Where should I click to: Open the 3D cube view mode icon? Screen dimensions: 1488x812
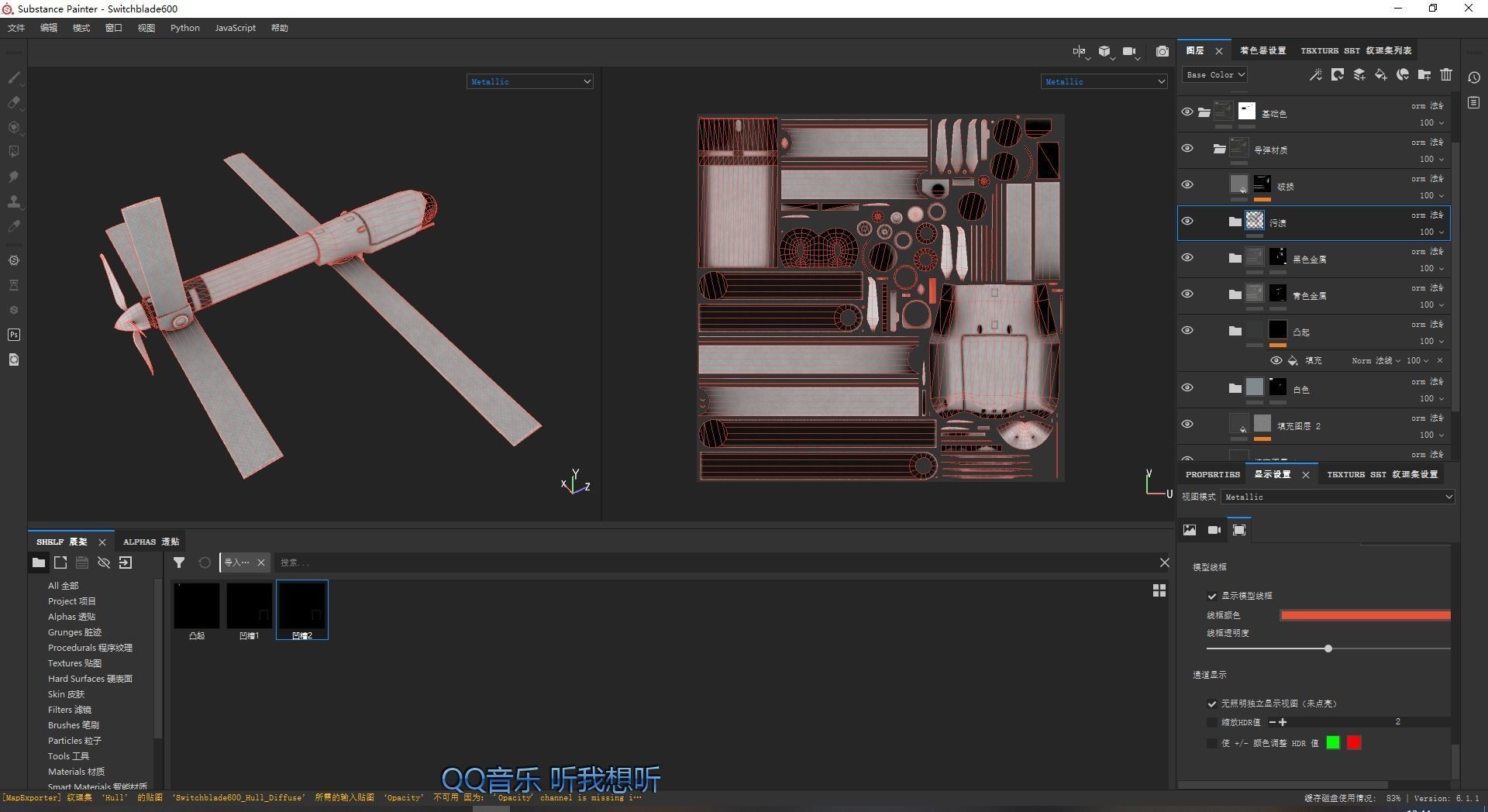click(1104, 51)
